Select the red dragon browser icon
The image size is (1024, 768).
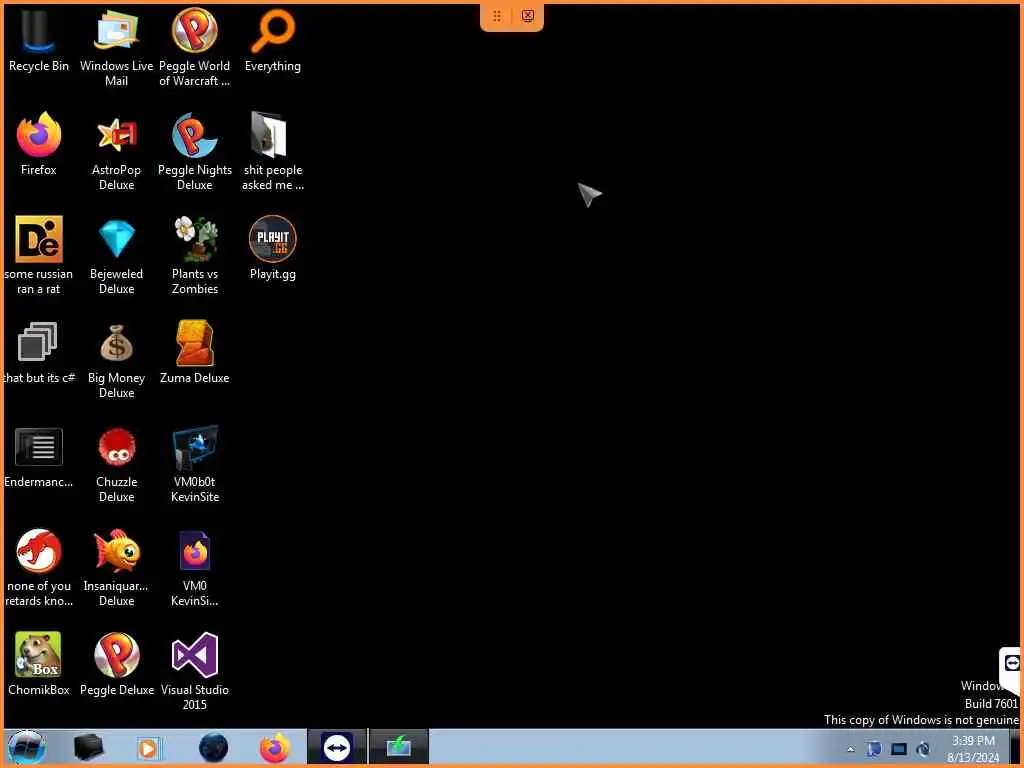click(x=39, y=568)
